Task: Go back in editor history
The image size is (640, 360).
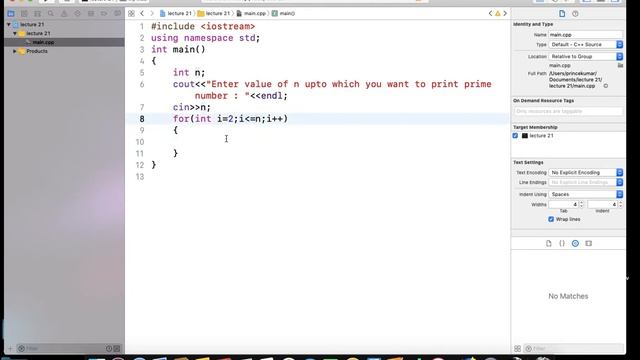Action: tap(142, 13)
